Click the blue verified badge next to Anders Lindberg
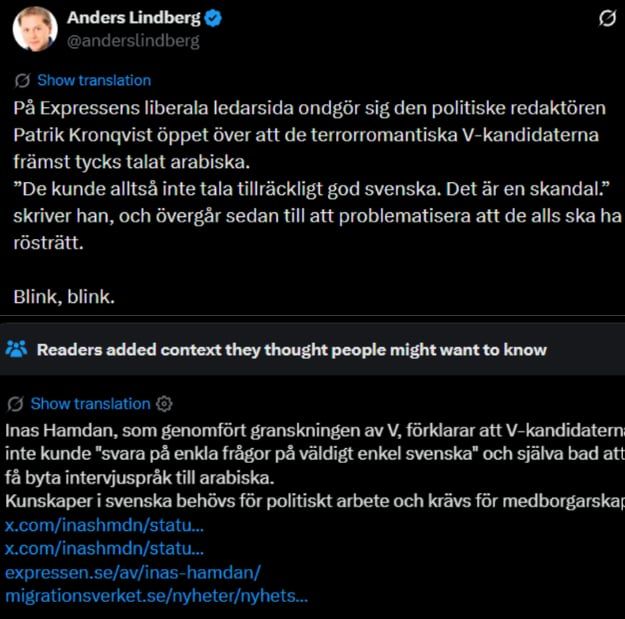The width and height of the screenshot is (625, 619). coord(213,18)
